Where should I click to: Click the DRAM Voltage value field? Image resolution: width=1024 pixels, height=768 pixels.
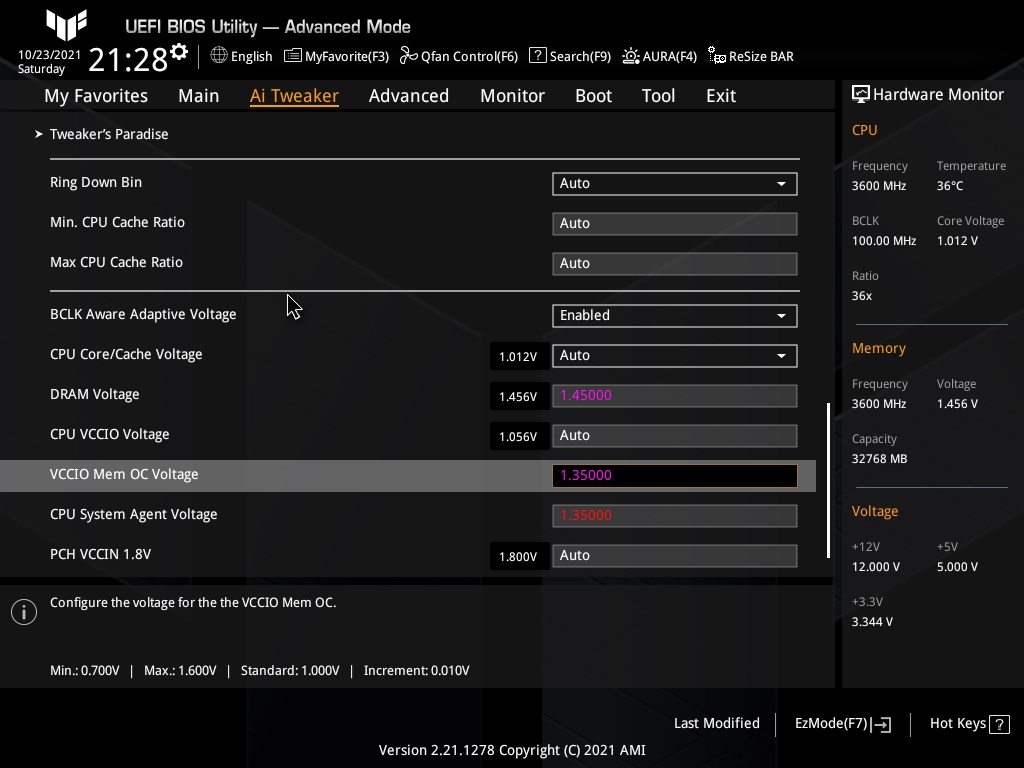(x=675, y=396)
